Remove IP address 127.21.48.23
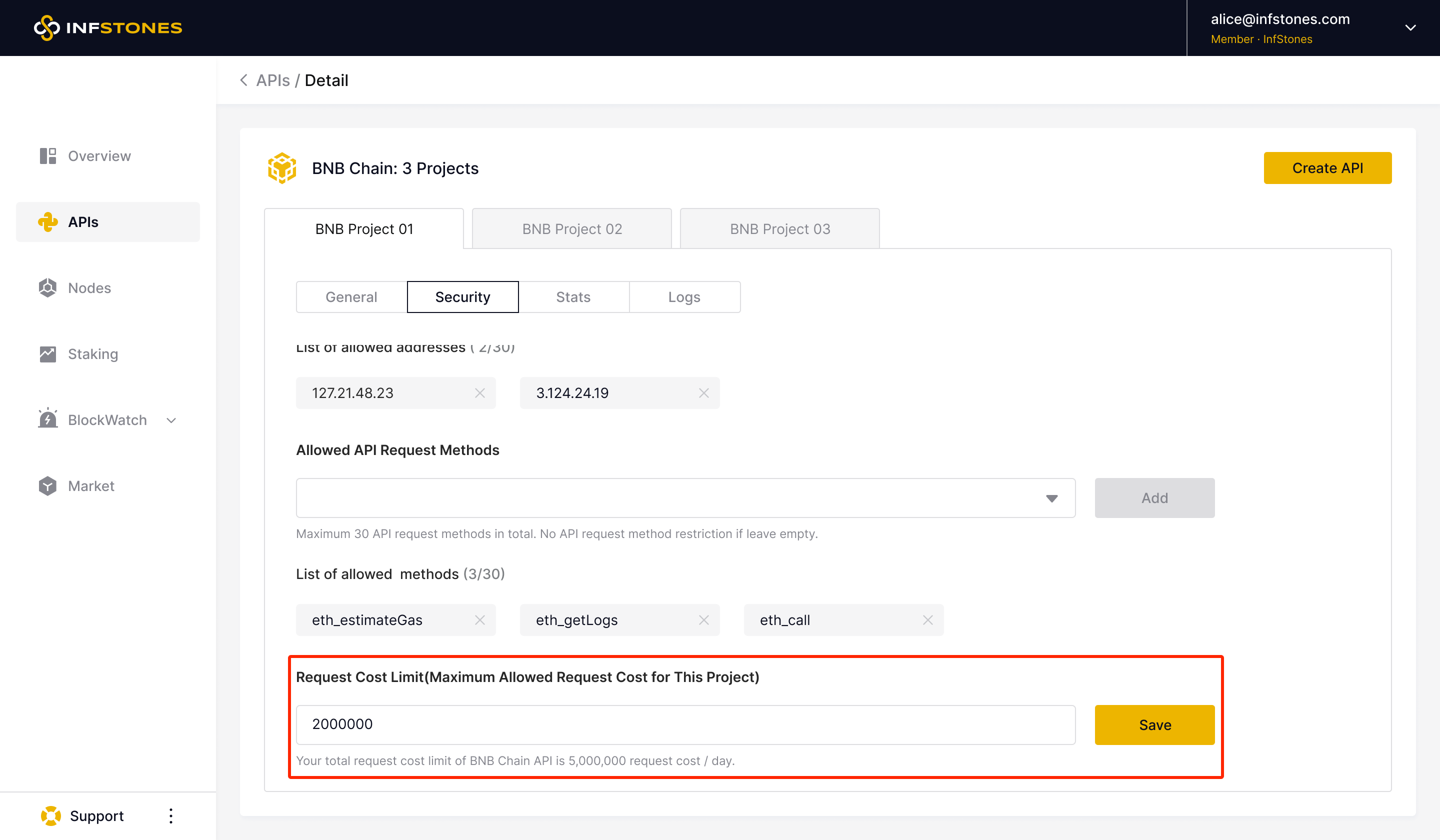Screen dimensions: 1440x840 coord(480,393)
